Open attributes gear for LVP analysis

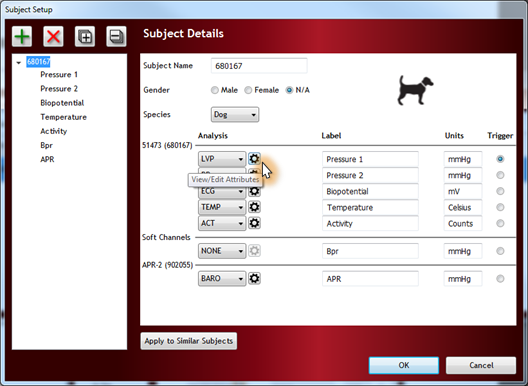254,159
